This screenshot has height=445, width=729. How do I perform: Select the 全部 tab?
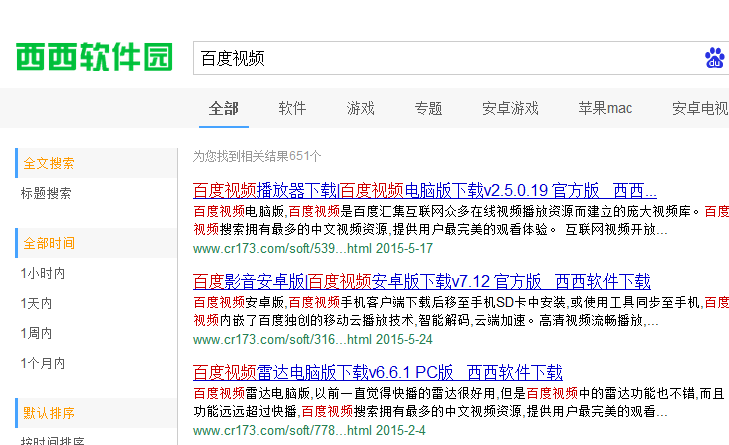point(224,108)
